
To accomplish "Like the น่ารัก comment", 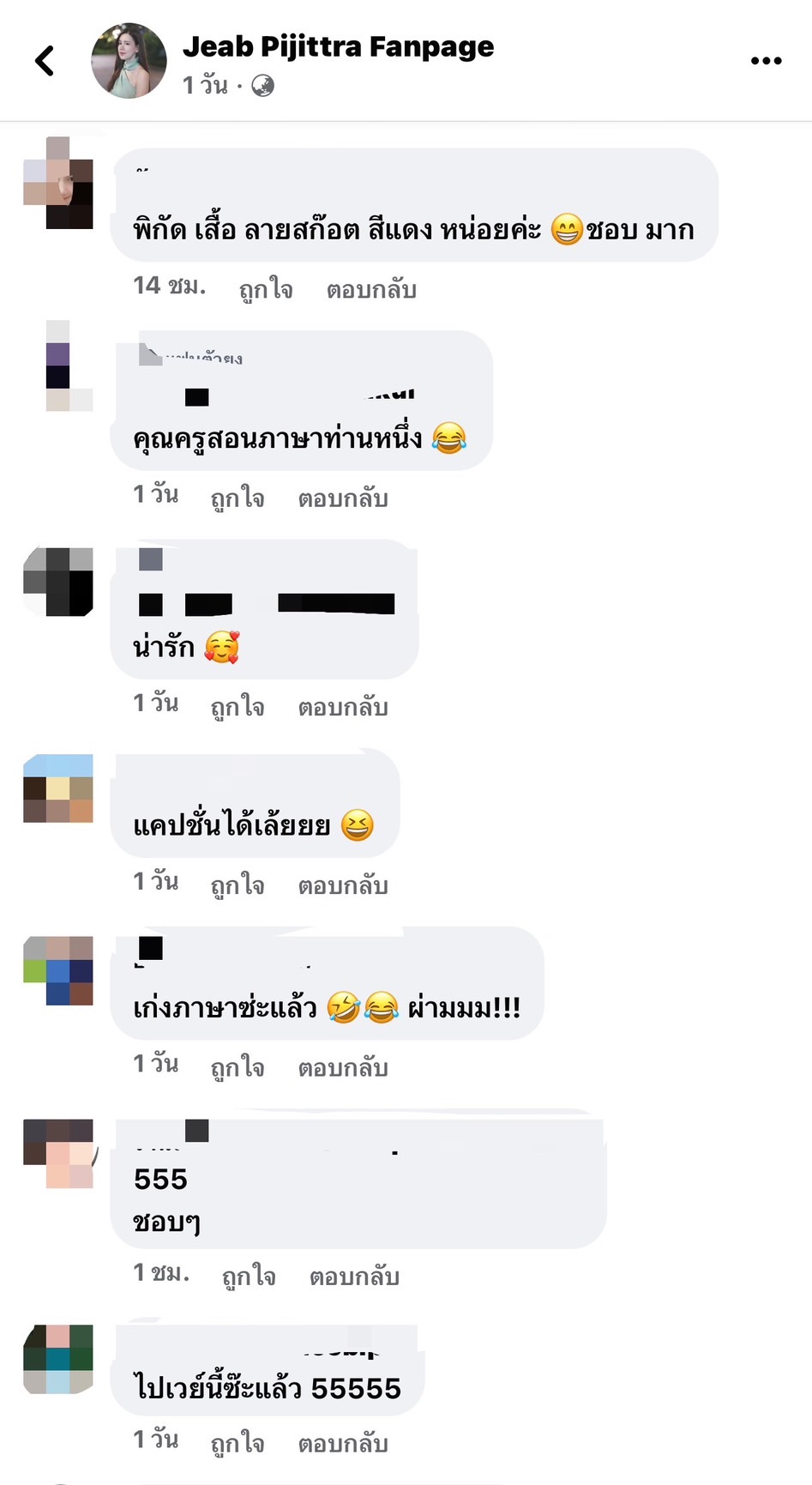I will click(x=238, y=706).
